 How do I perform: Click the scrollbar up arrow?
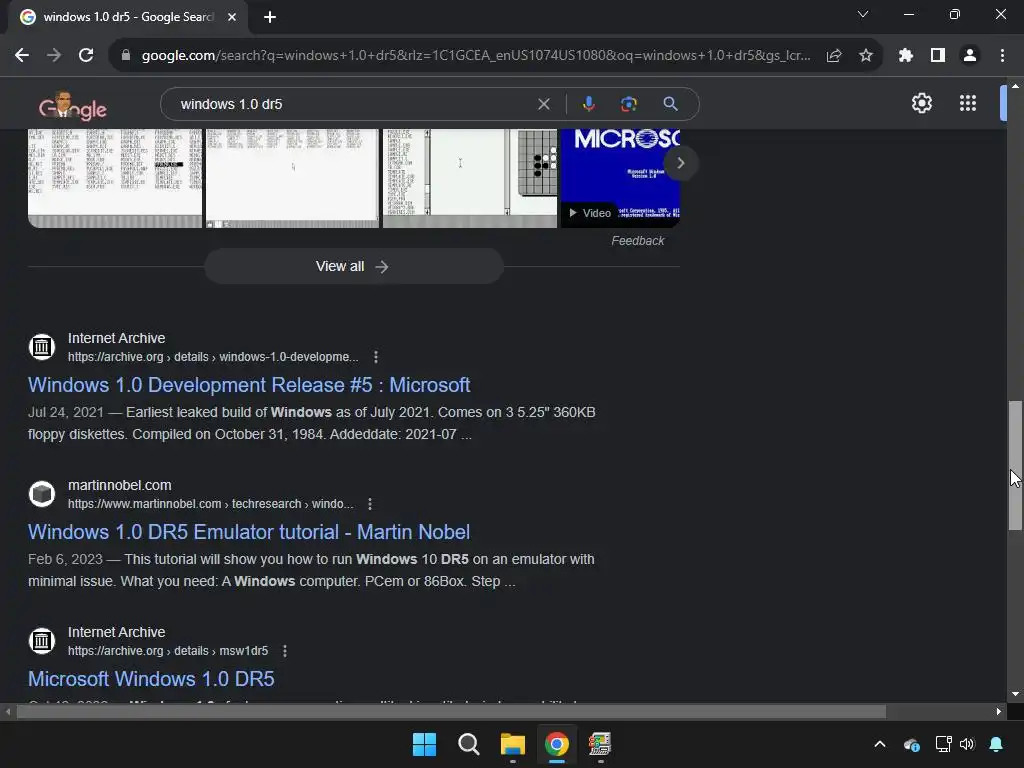click(1015, 86)
